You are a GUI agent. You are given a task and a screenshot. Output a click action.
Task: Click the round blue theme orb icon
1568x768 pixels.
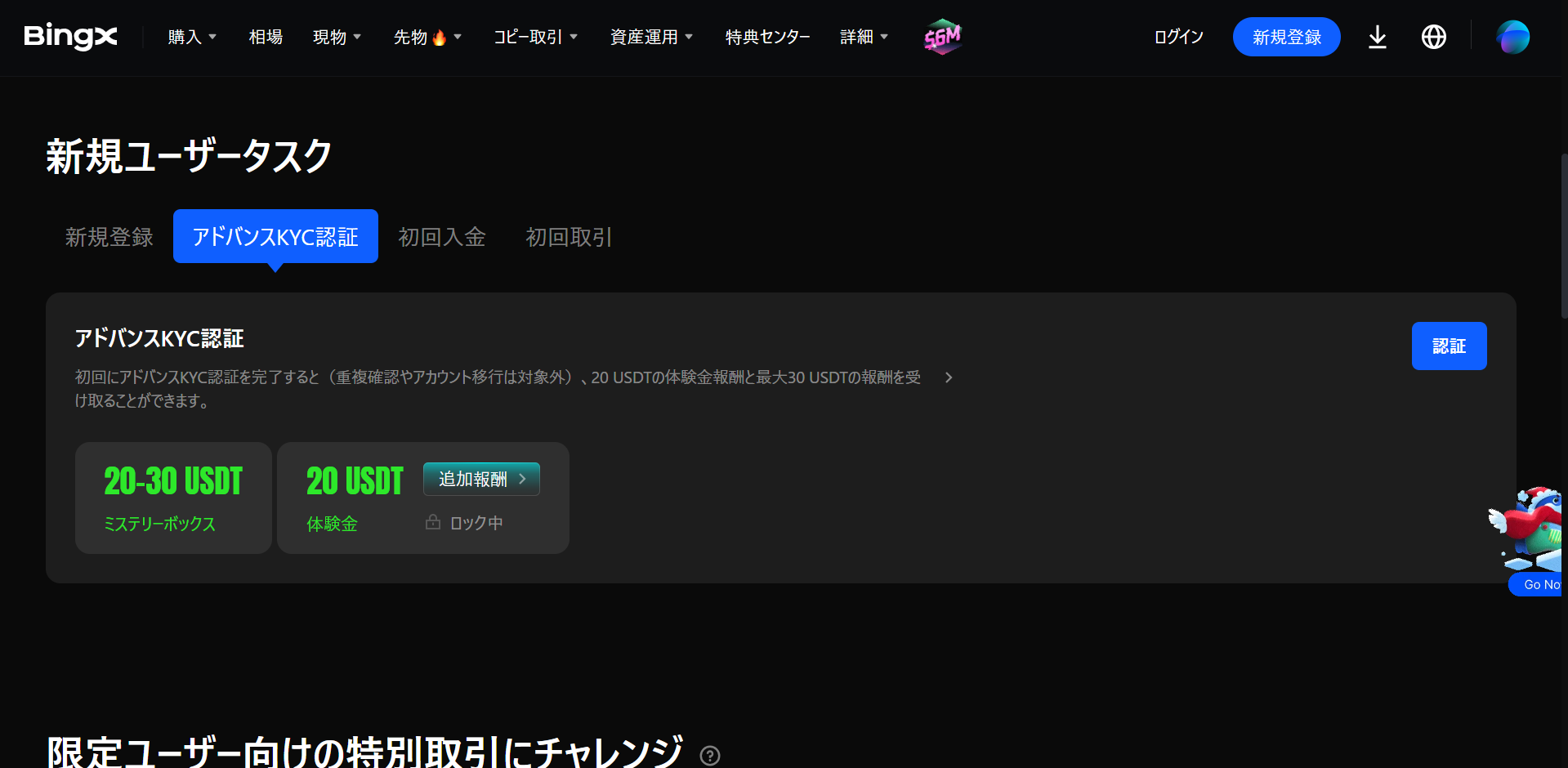click(x=1512, y=37)
